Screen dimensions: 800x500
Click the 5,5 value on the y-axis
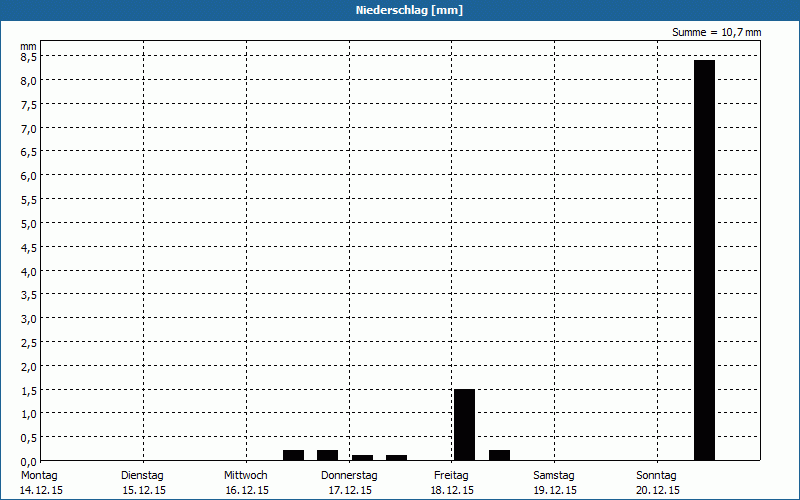pyautogui.click(x=29, y=200)
